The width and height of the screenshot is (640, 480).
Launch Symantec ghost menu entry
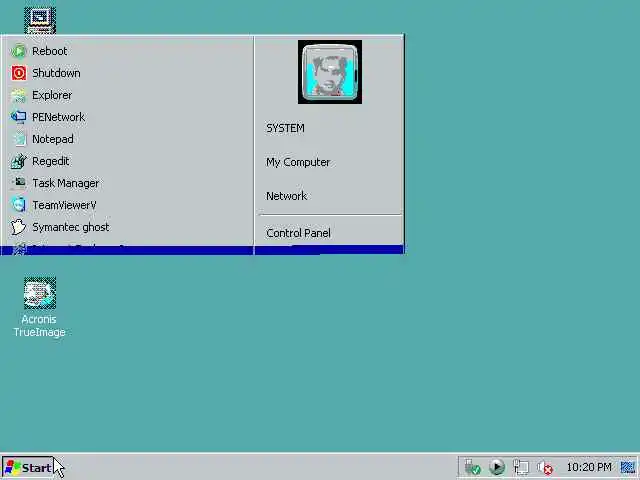[x=127, y=227]
